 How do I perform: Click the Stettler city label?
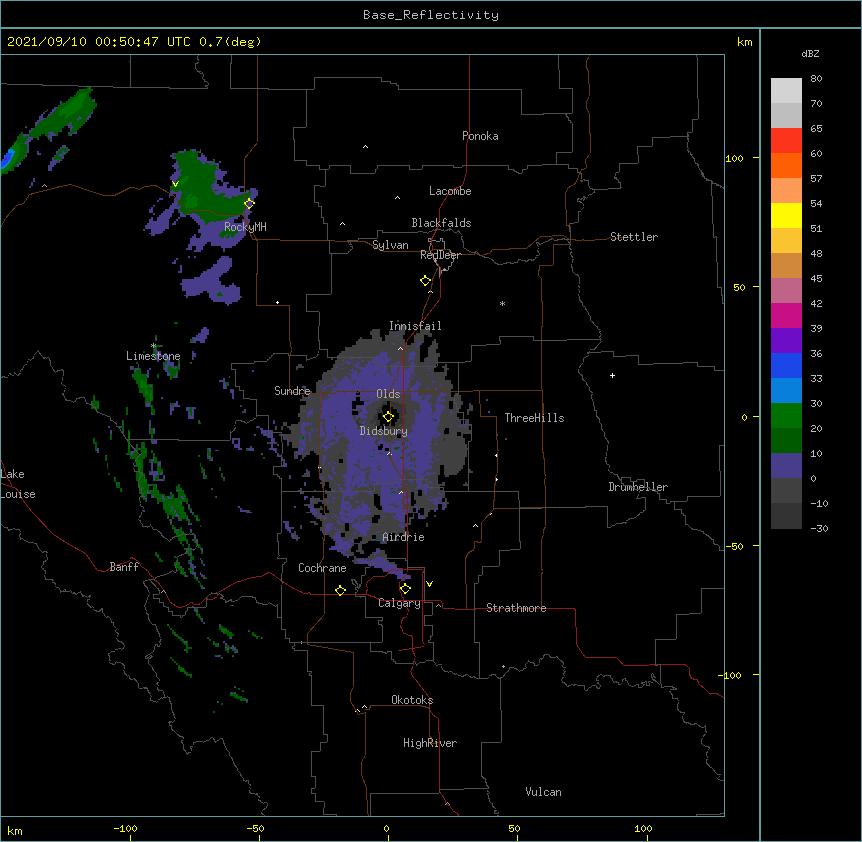(634, 237)
